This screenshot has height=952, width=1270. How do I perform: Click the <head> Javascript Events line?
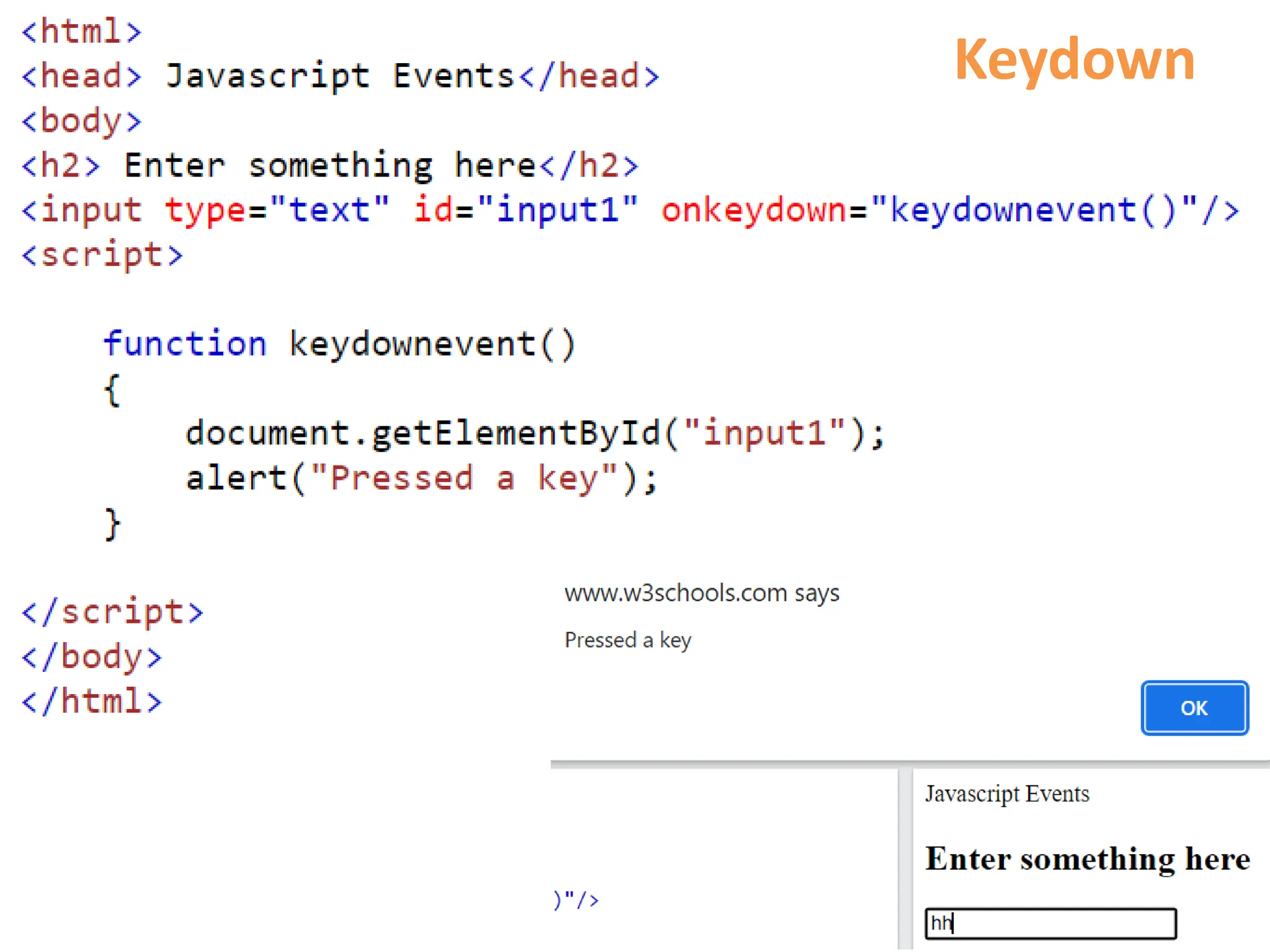click(x=340, y=76)
